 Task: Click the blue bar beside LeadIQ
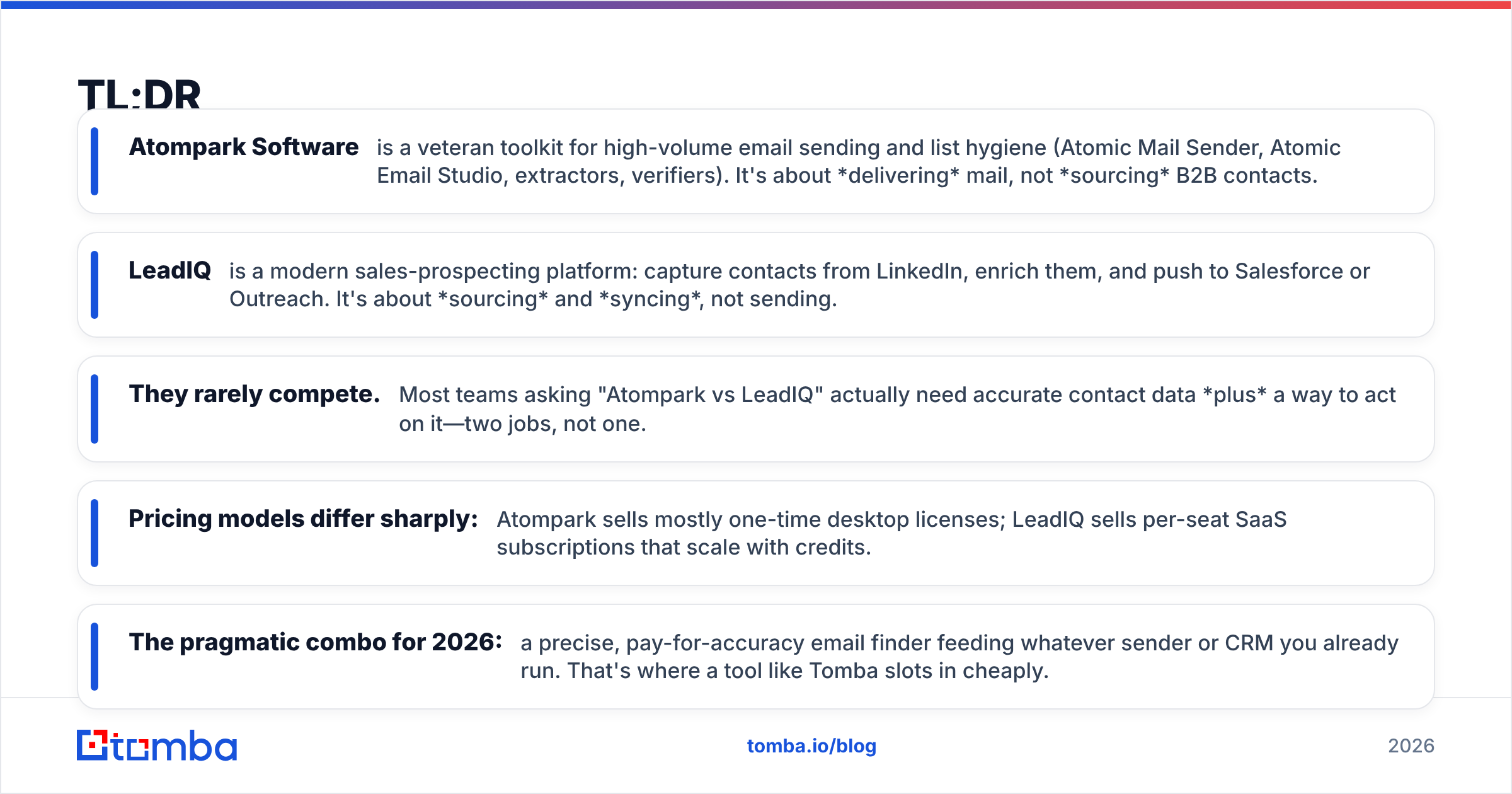click(x=94, y=285)
